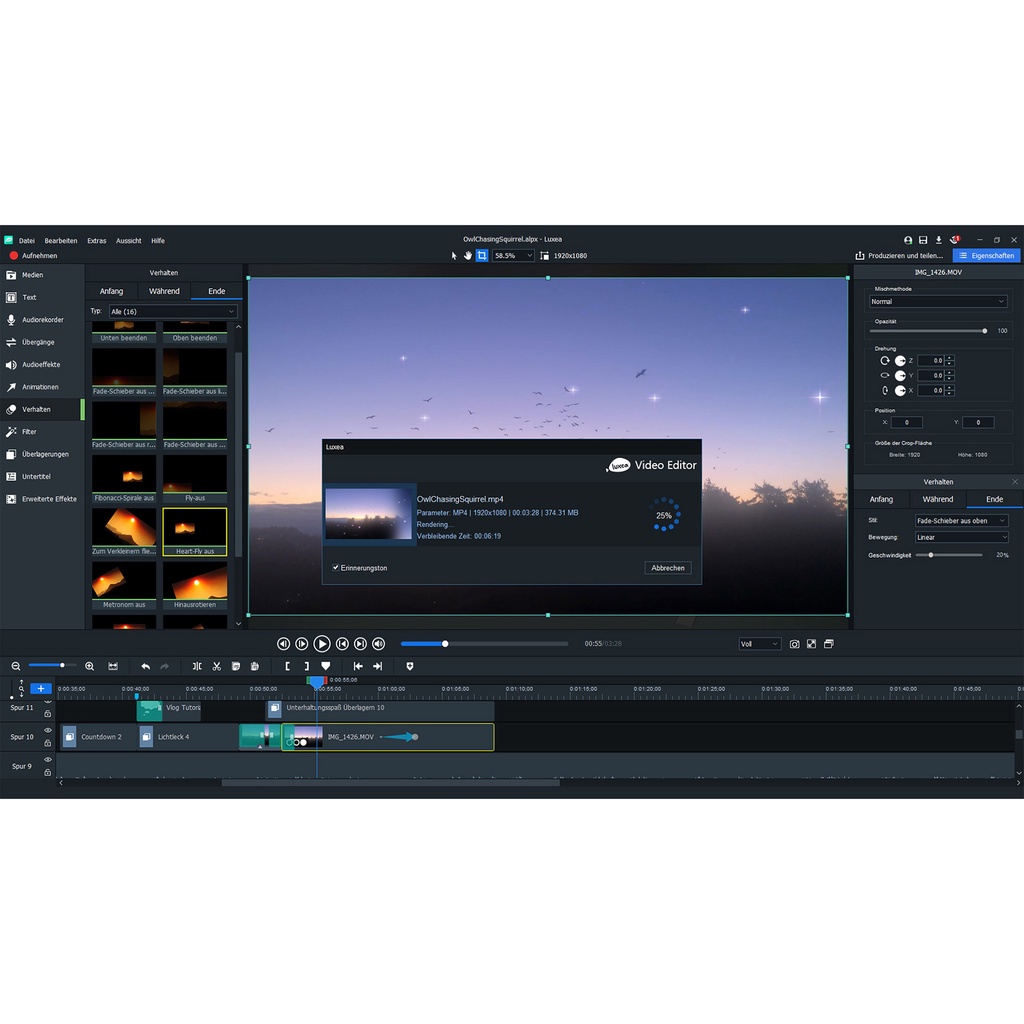Click the save icon in title bar
Screen dimensions: 1024x1024
point(923,240)
